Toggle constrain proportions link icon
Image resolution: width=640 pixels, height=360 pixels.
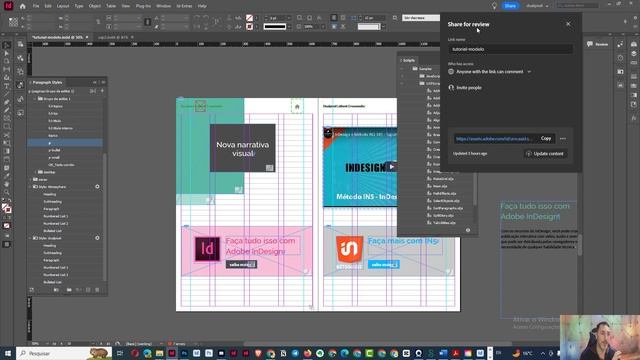[x=148, y=22]
